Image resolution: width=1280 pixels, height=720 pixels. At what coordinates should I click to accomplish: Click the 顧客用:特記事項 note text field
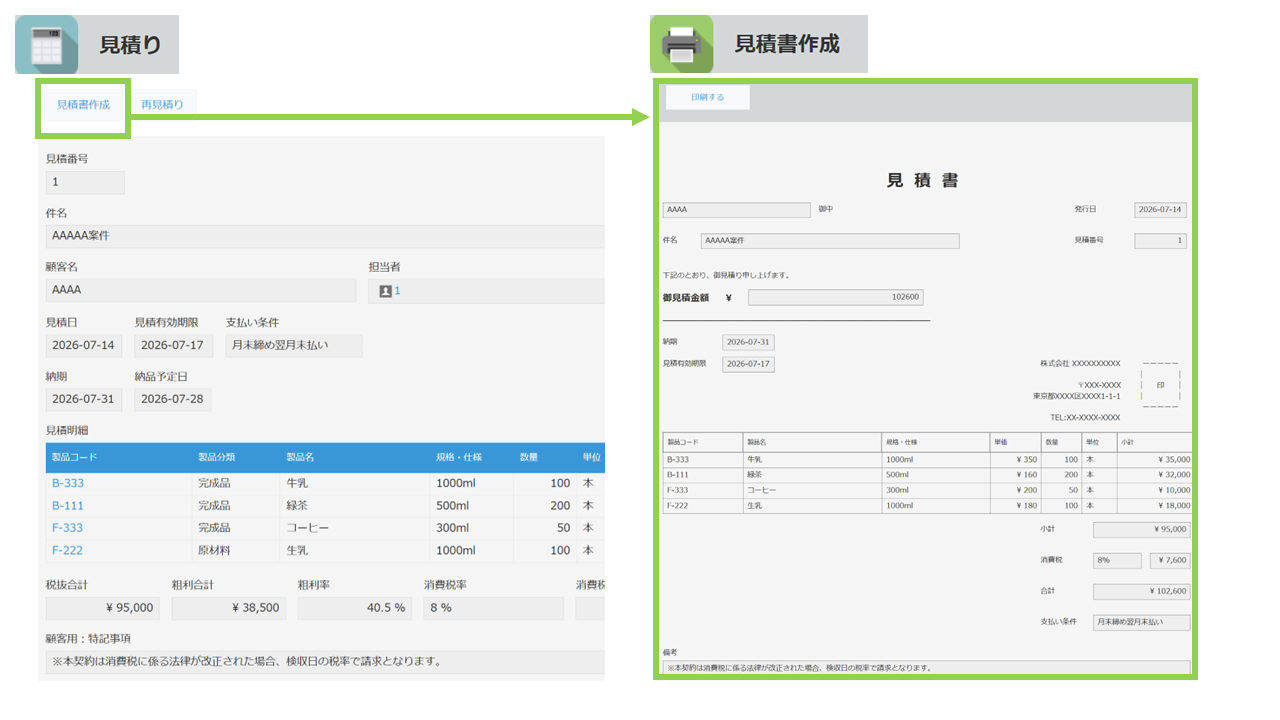[325, 662]
